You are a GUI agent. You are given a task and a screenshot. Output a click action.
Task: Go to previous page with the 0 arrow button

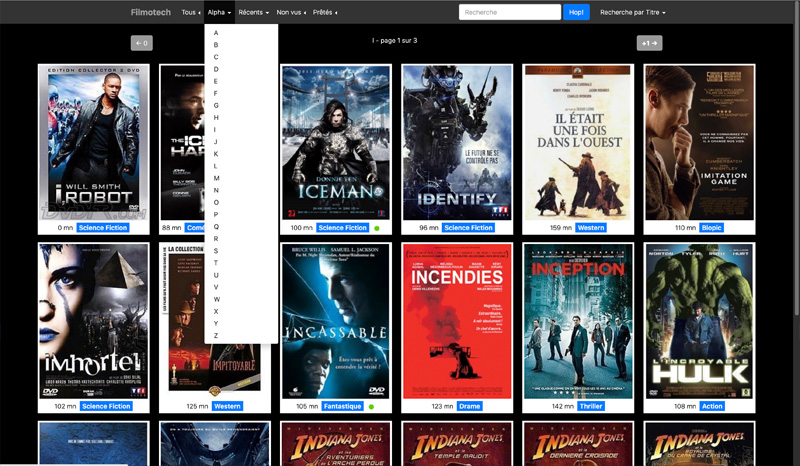click(142, 43)
